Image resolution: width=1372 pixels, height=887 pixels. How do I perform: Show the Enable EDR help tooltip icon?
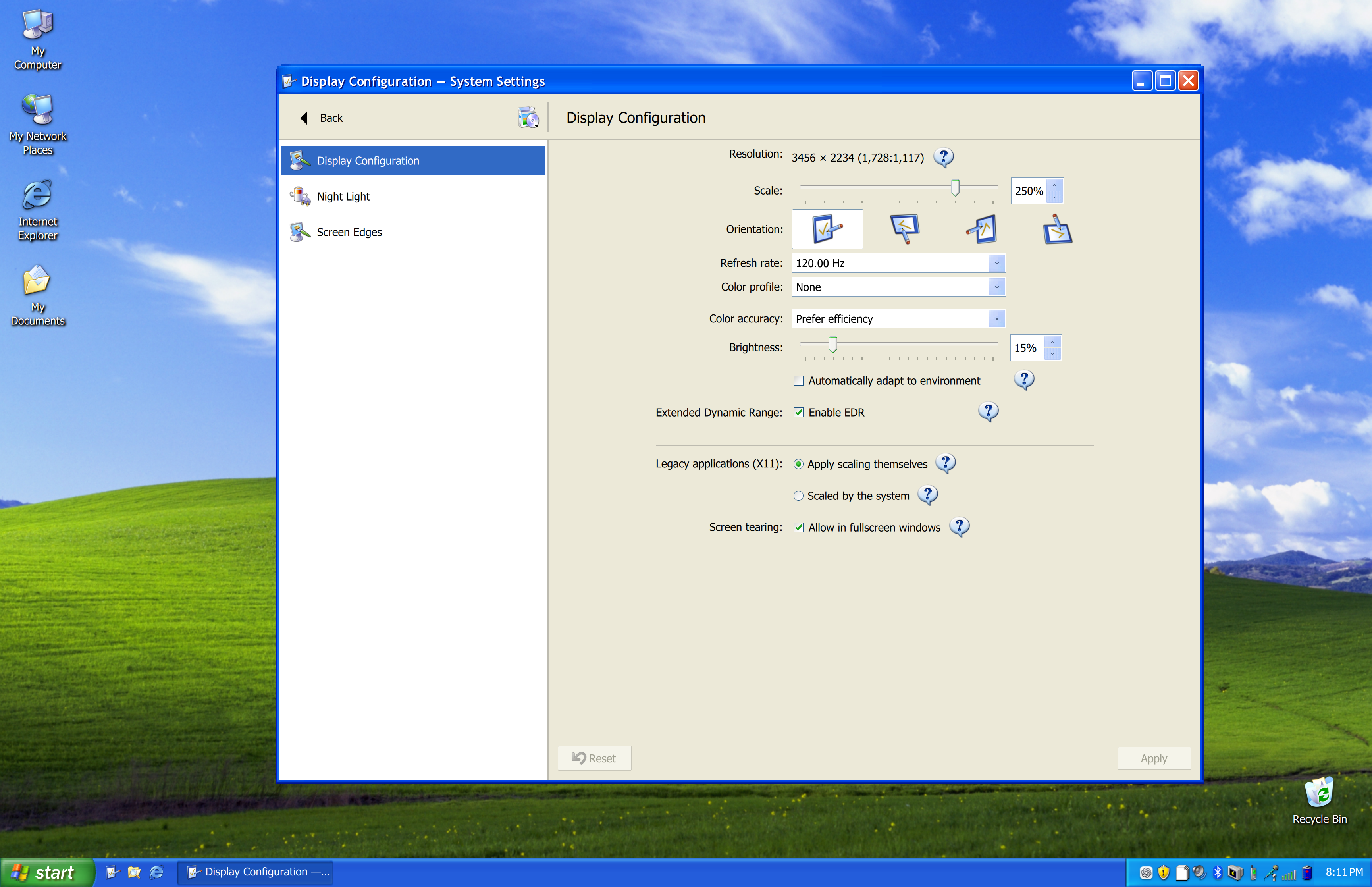(x=988, y=412)
